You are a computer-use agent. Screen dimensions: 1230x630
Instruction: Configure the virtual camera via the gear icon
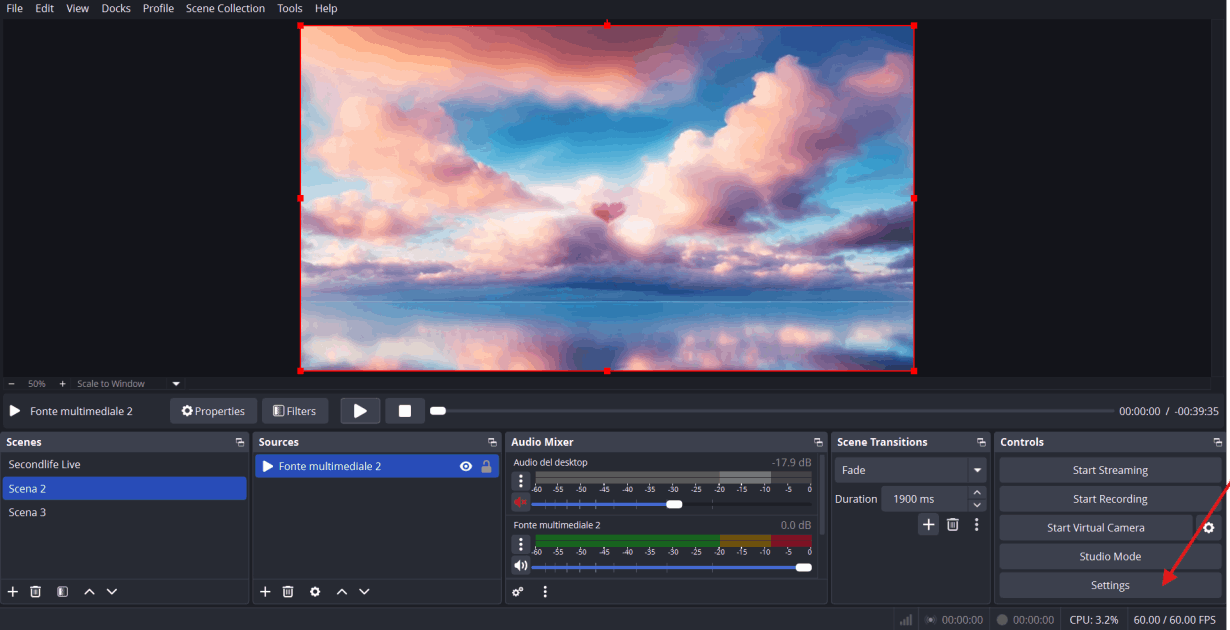1208,528
